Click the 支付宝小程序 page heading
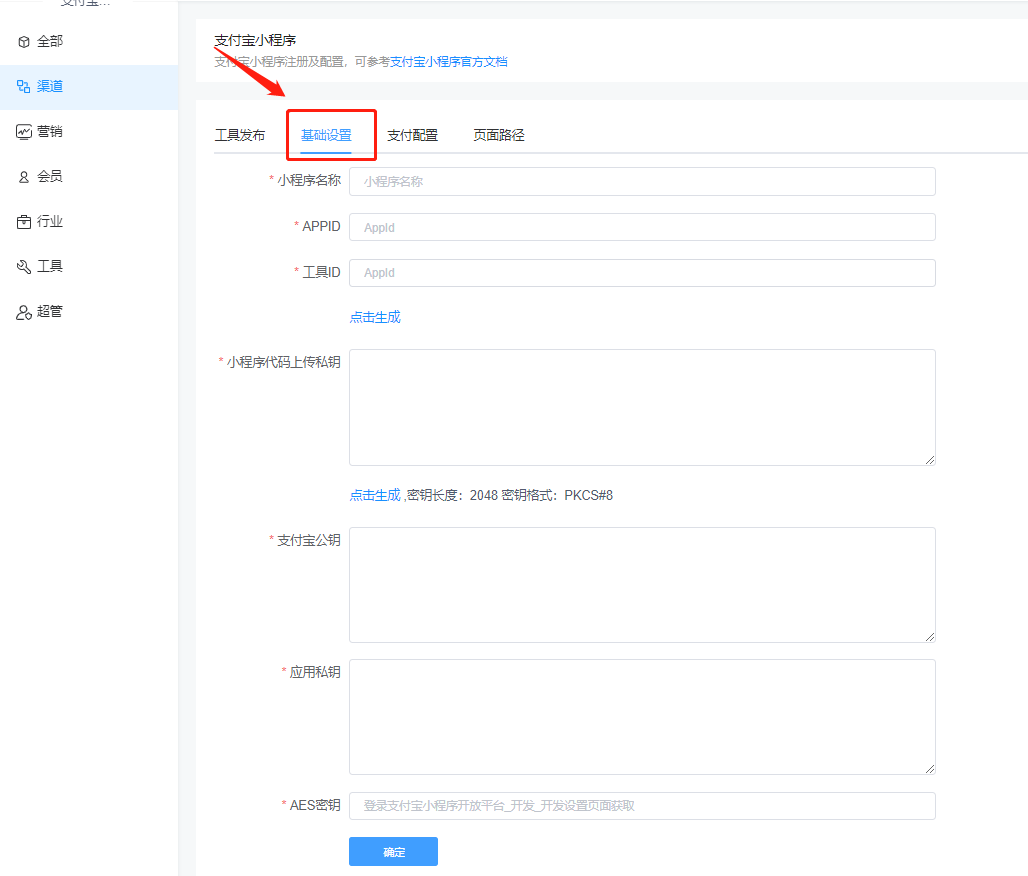The image size is (1028, 876). (x=255, y=40)
